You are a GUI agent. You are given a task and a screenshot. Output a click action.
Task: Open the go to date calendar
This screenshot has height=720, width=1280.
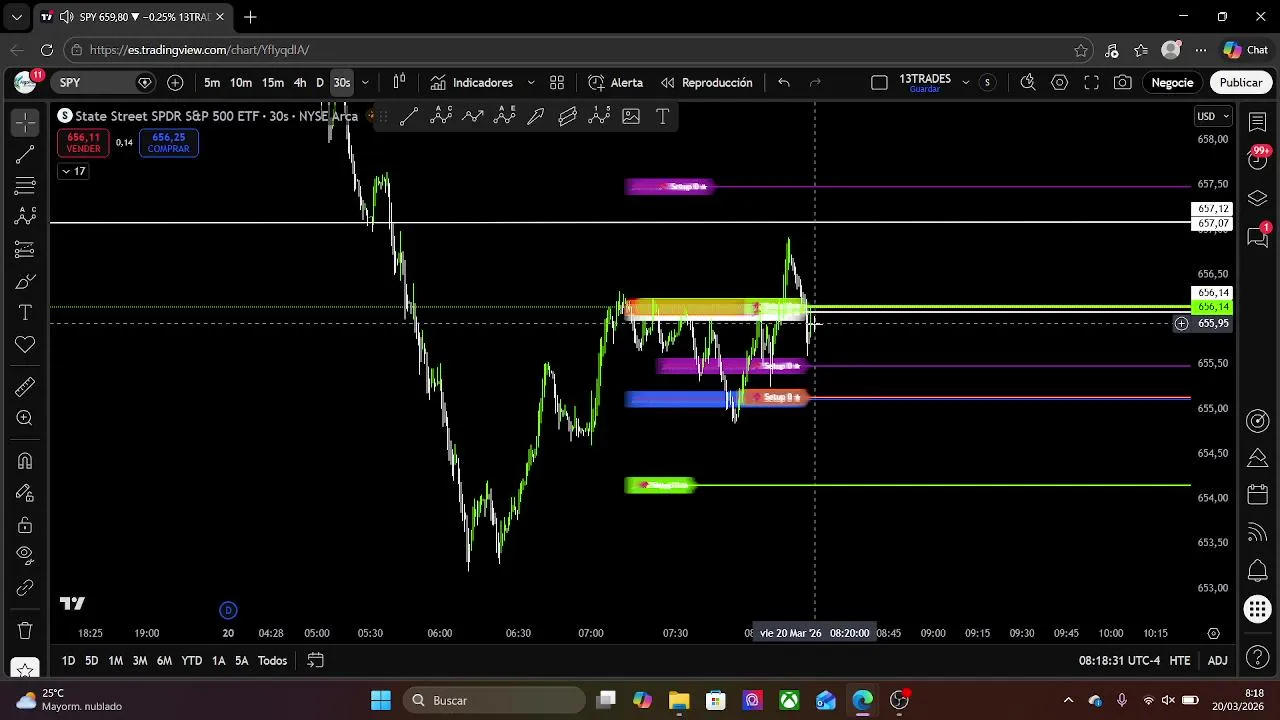pyautogui.click(x=315, y=661)
